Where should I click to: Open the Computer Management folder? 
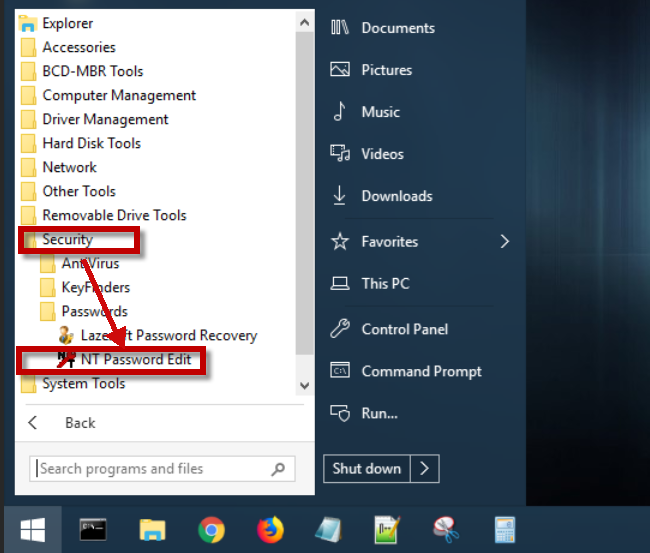point(108,95)
